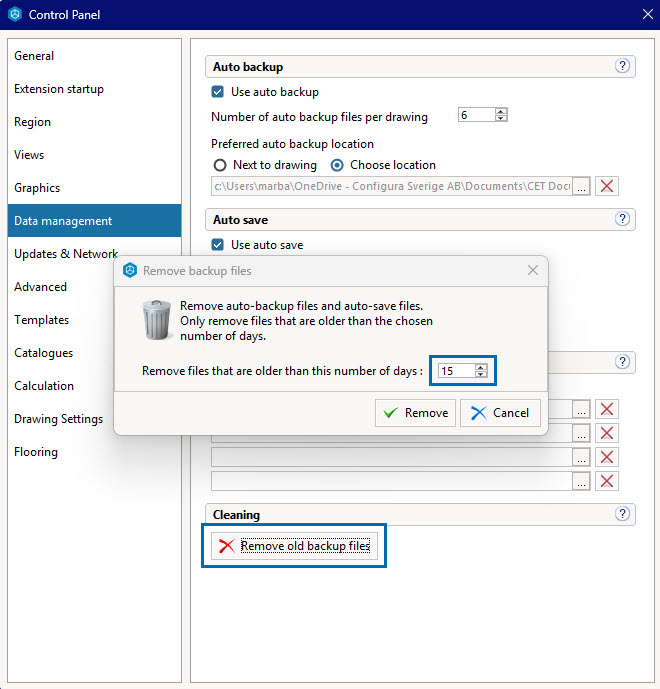Open help for the Auto backup section
Image resolution: width=660 pixels, height=689 pixels.
pos(622,66)
